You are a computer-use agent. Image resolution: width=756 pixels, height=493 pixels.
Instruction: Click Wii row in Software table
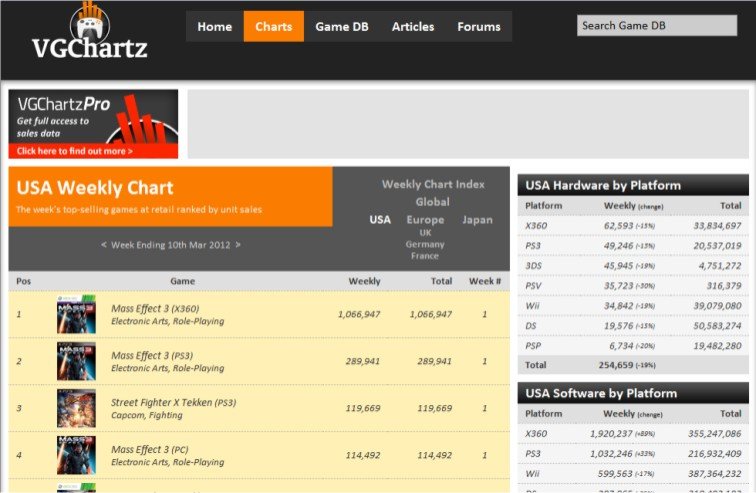[x=633, y=474]
